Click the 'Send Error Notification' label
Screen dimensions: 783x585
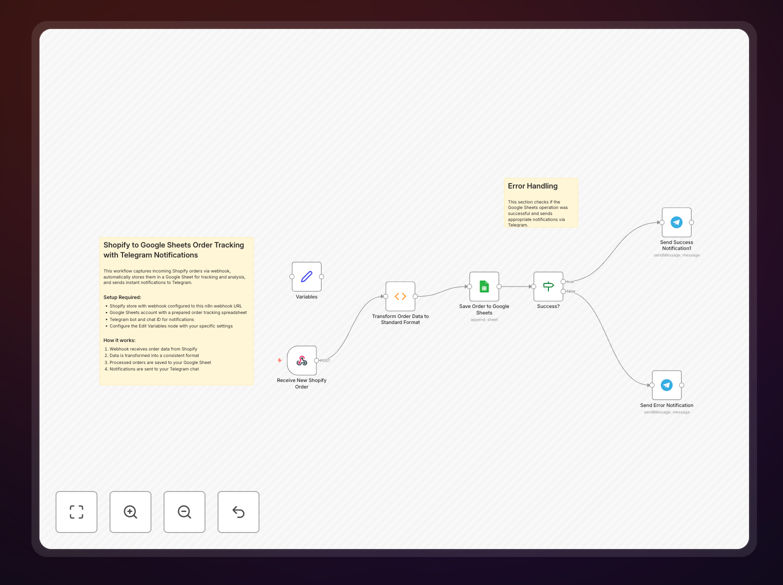(x=667, y=405)
